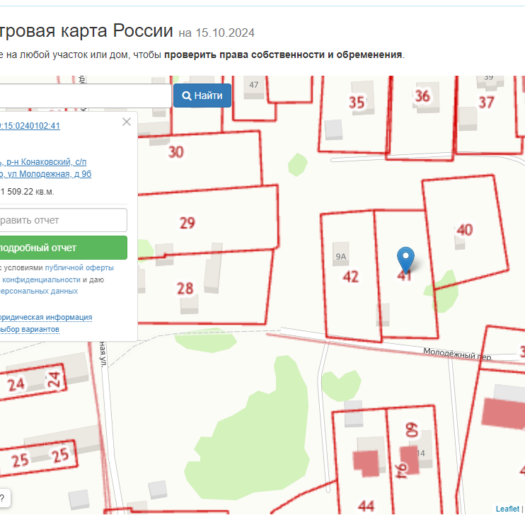
Task: Open the address link ul Молодежная д 9б
Action: click(x=46, y=174)
